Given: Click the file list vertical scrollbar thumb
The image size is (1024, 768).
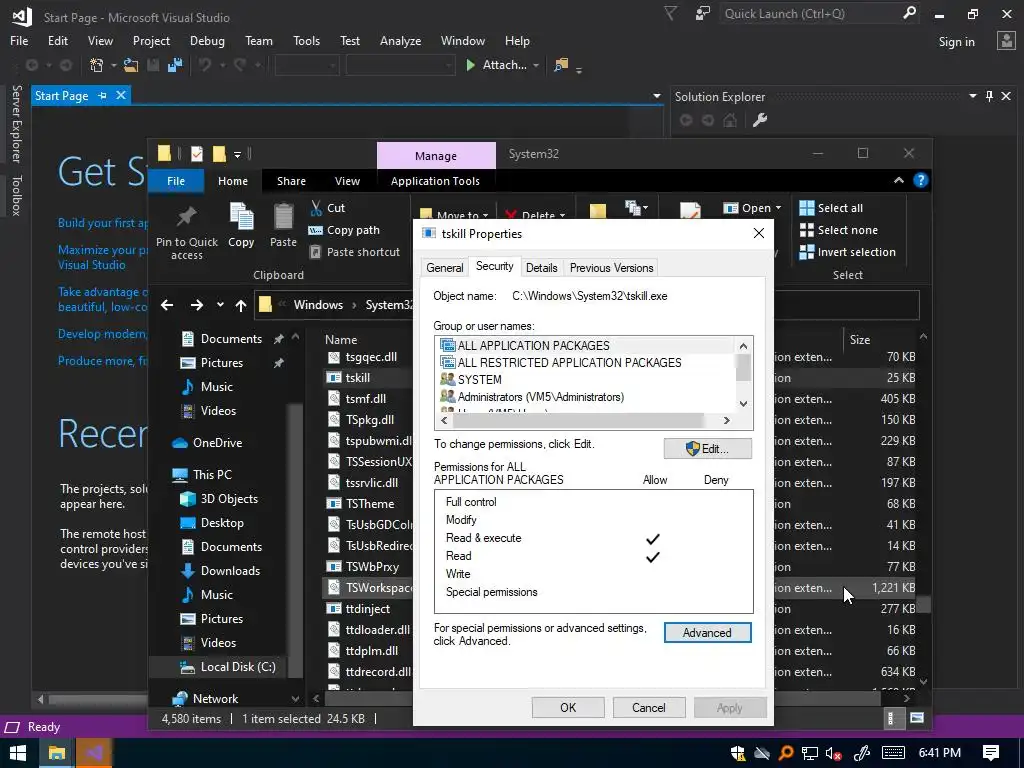Looking at the screenshot, I should click(x=923, y=605).
